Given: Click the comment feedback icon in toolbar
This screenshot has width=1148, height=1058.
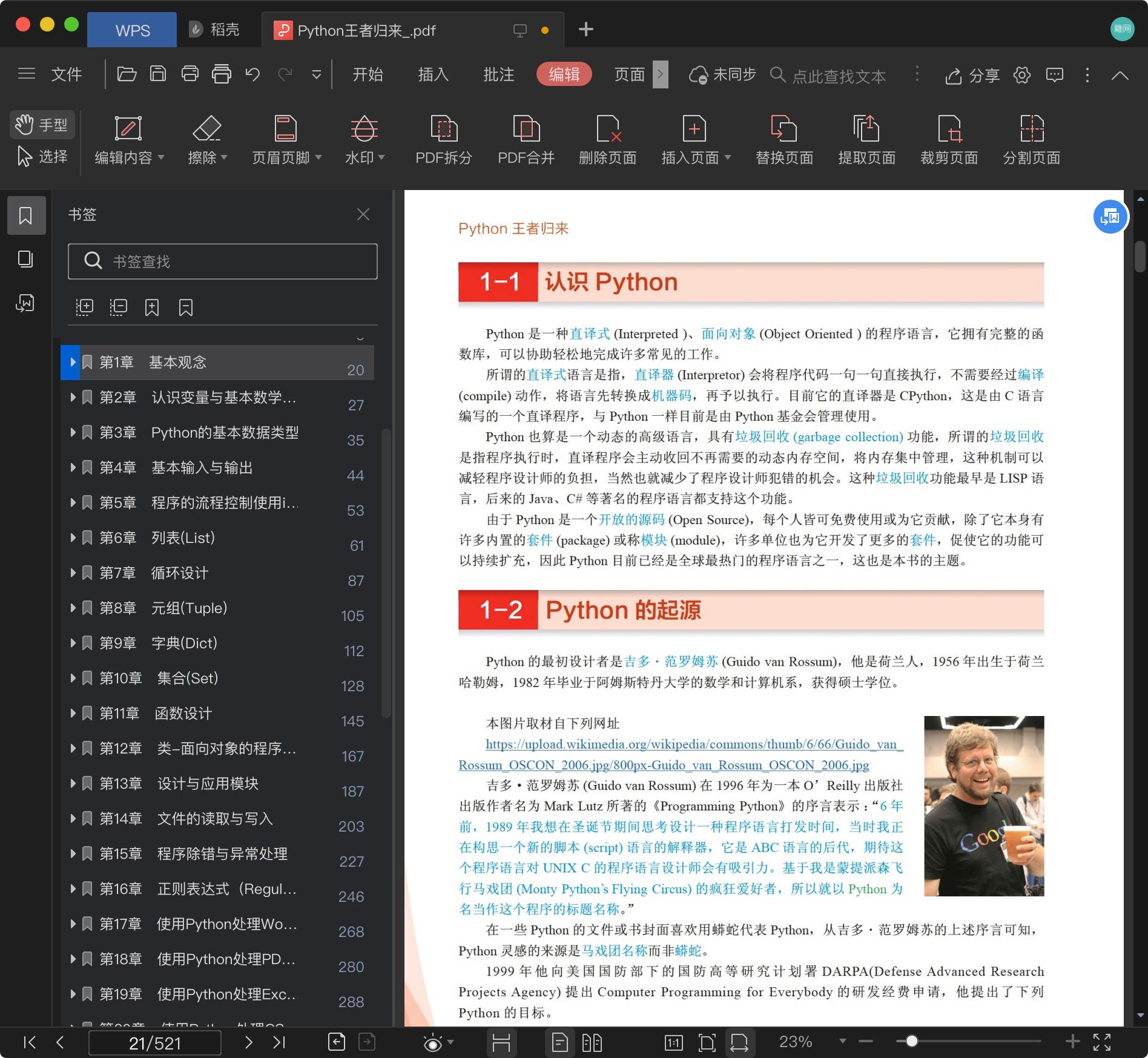Looking at the screenshot, I should (x=1055, y=75).
